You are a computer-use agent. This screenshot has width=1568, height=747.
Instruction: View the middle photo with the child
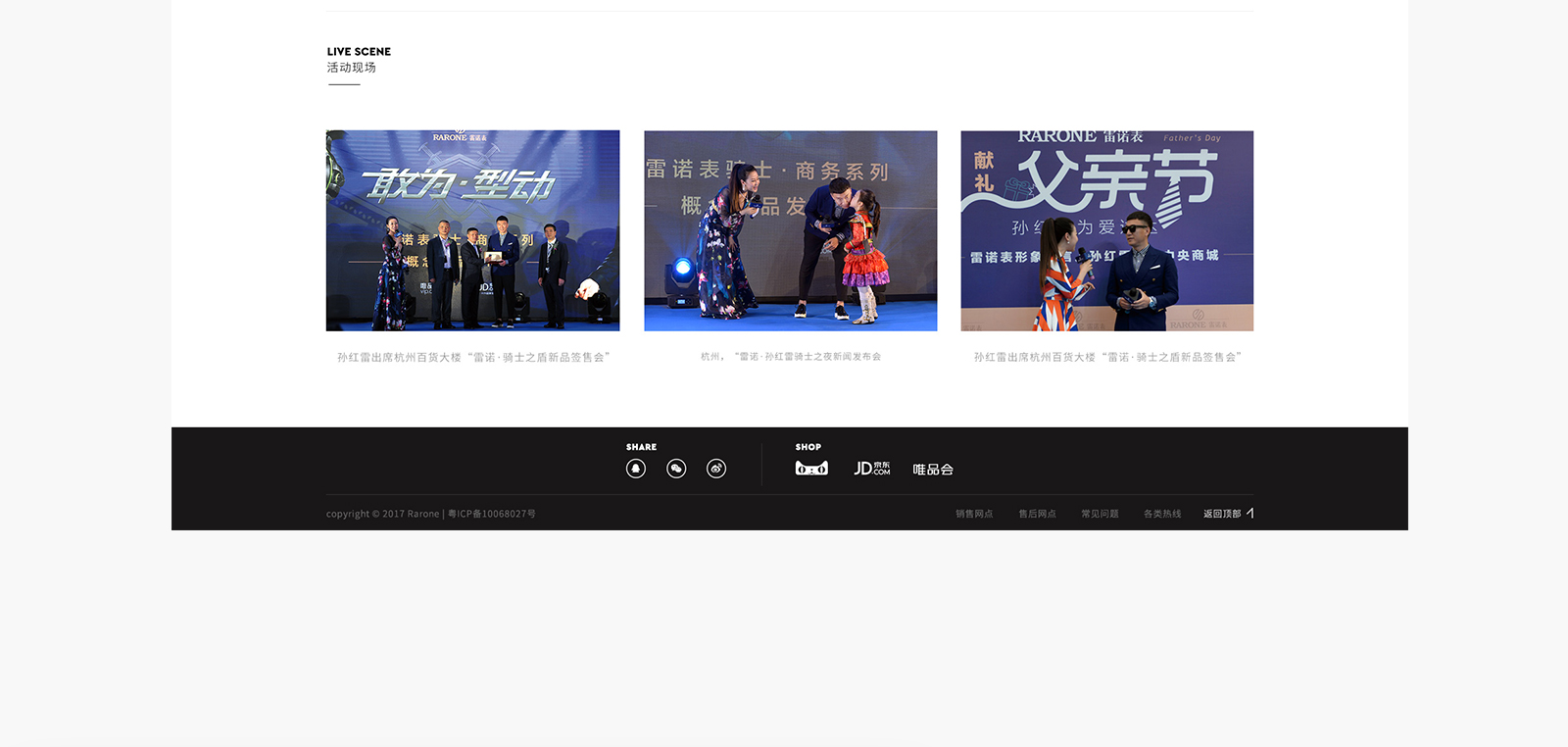tap(790, 230)
